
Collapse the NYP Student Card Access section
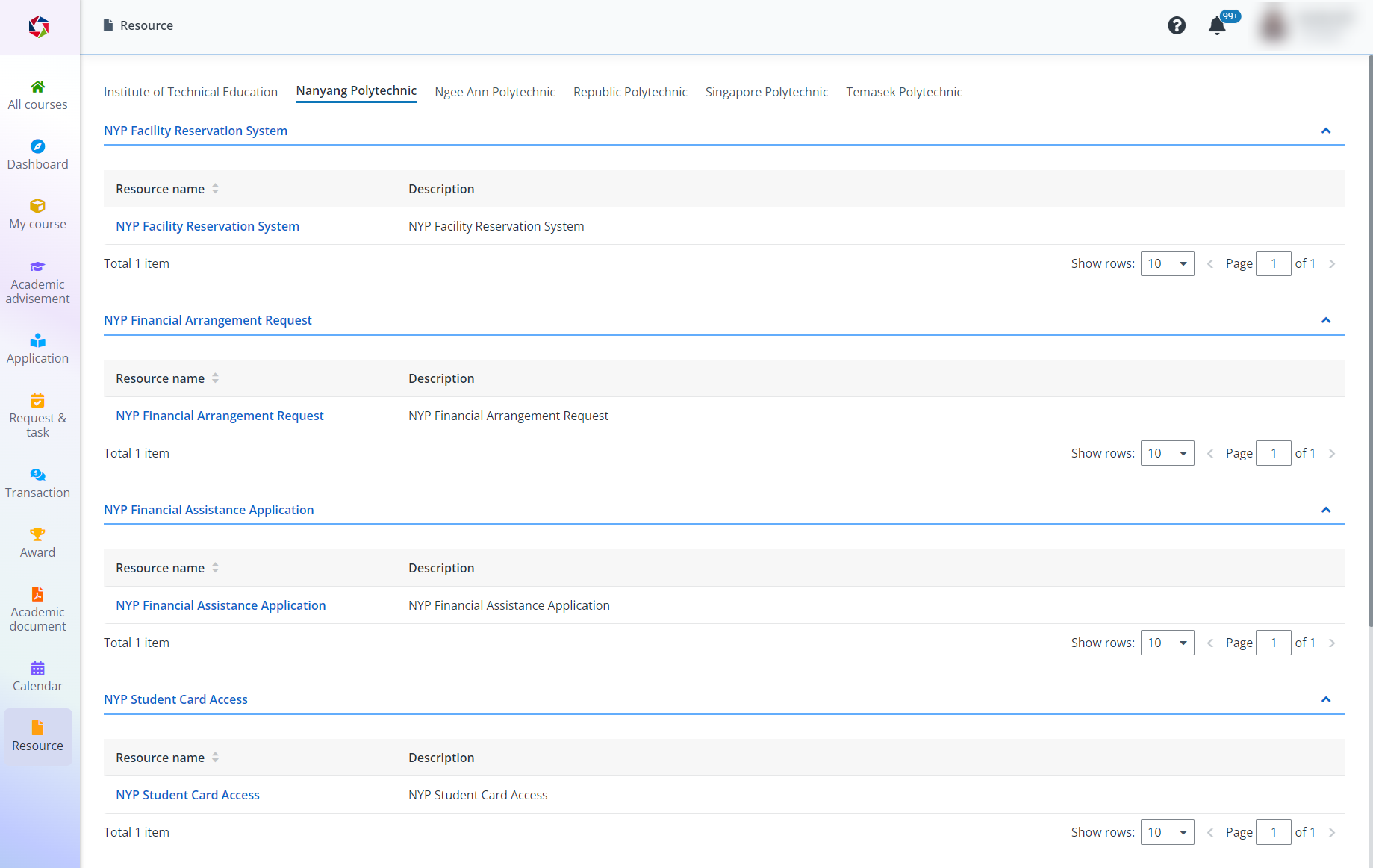click(x=1326, y=699)
